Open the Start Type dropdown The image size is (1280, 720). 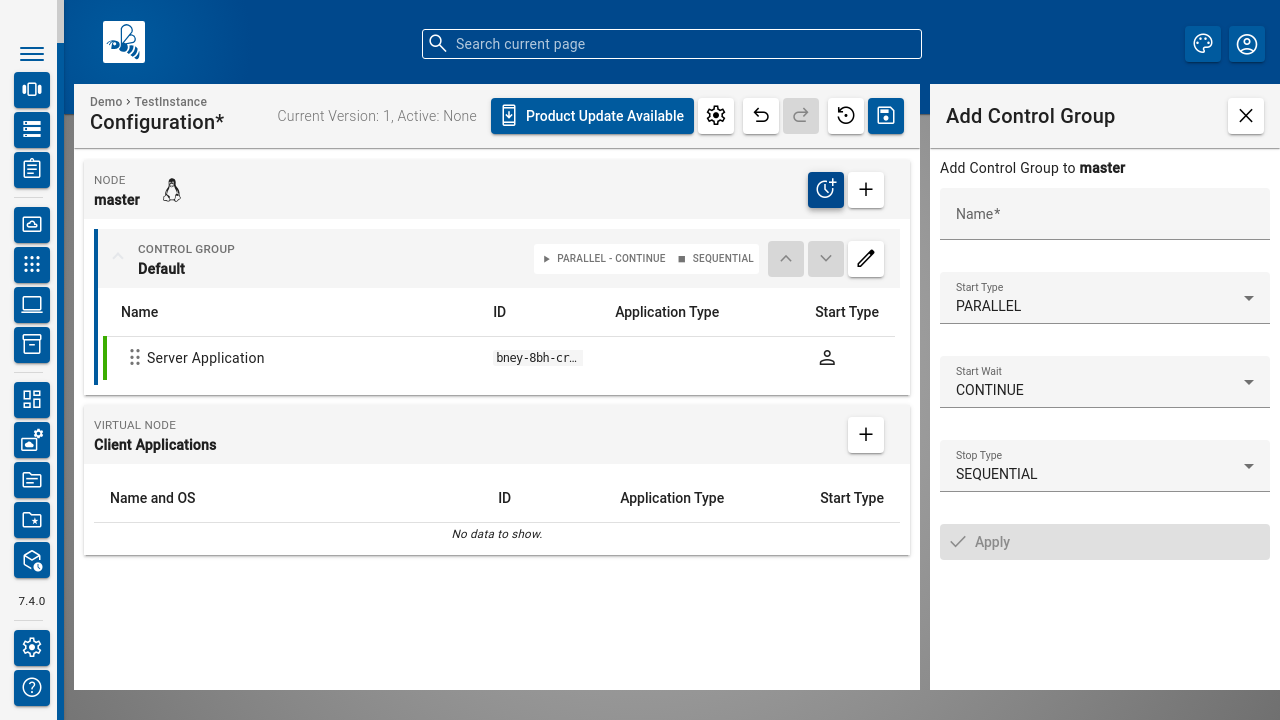[x=1105, y=298]
